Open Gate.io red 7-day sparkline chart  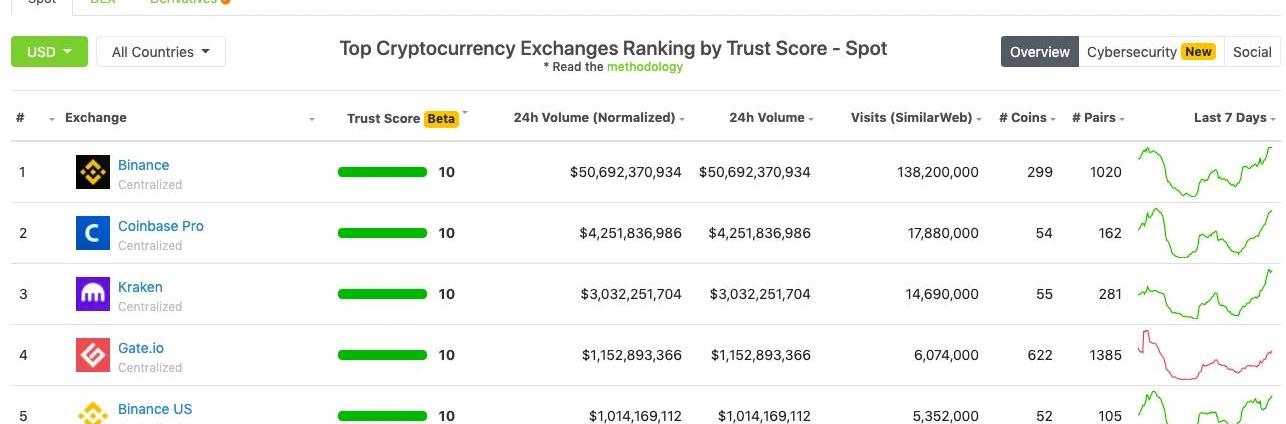[1205, 355]
